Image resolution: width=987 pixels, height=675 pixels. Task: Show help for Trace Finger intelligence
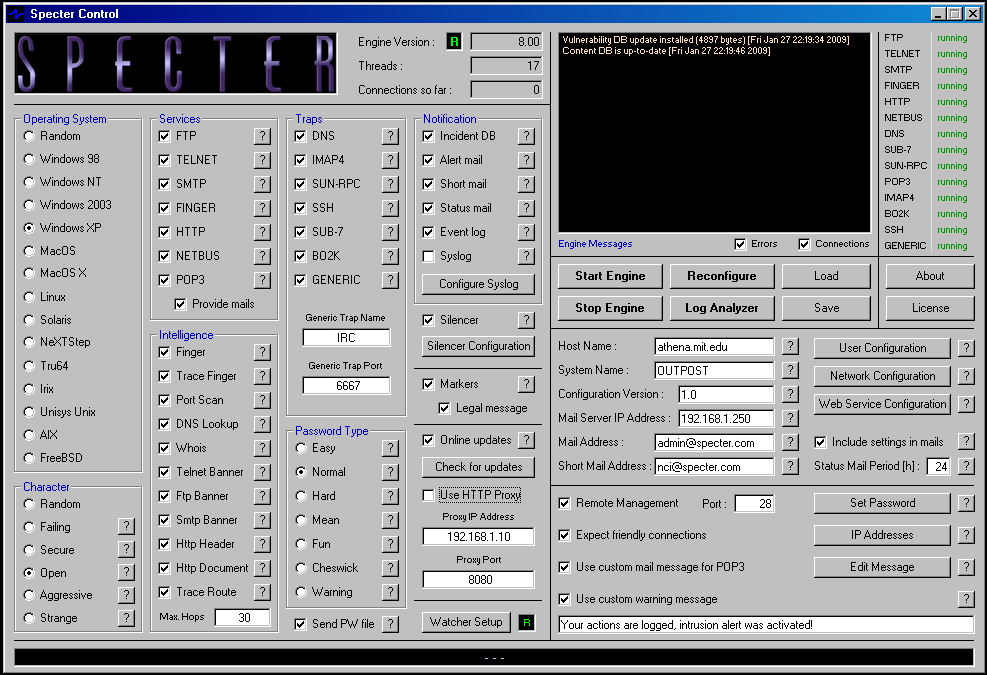coord(262,376)
